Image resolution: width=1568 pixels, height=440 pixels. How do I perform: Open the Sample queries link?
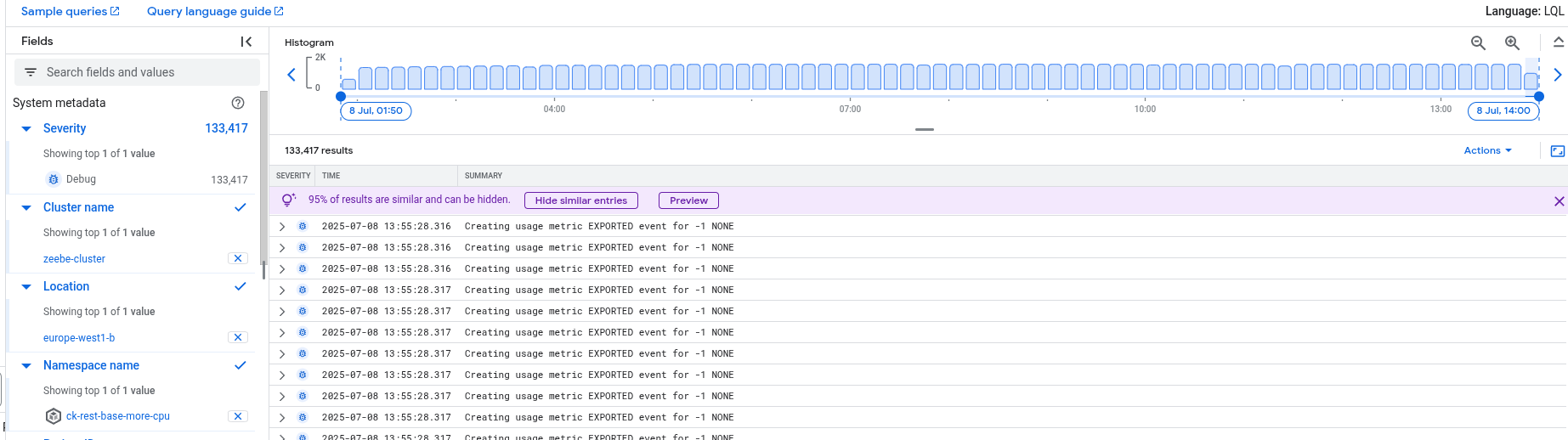(x=71, y=11)
